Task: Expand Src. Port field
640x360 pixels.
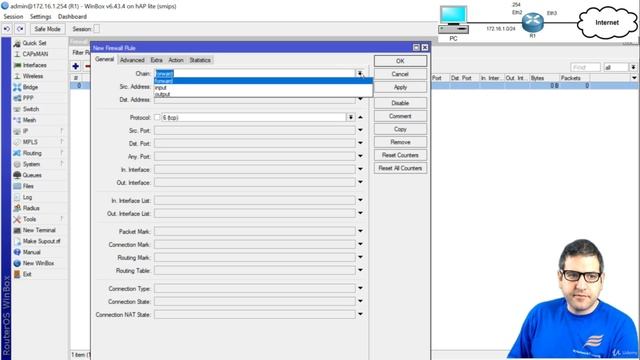Action: click(x=360, y=131)
